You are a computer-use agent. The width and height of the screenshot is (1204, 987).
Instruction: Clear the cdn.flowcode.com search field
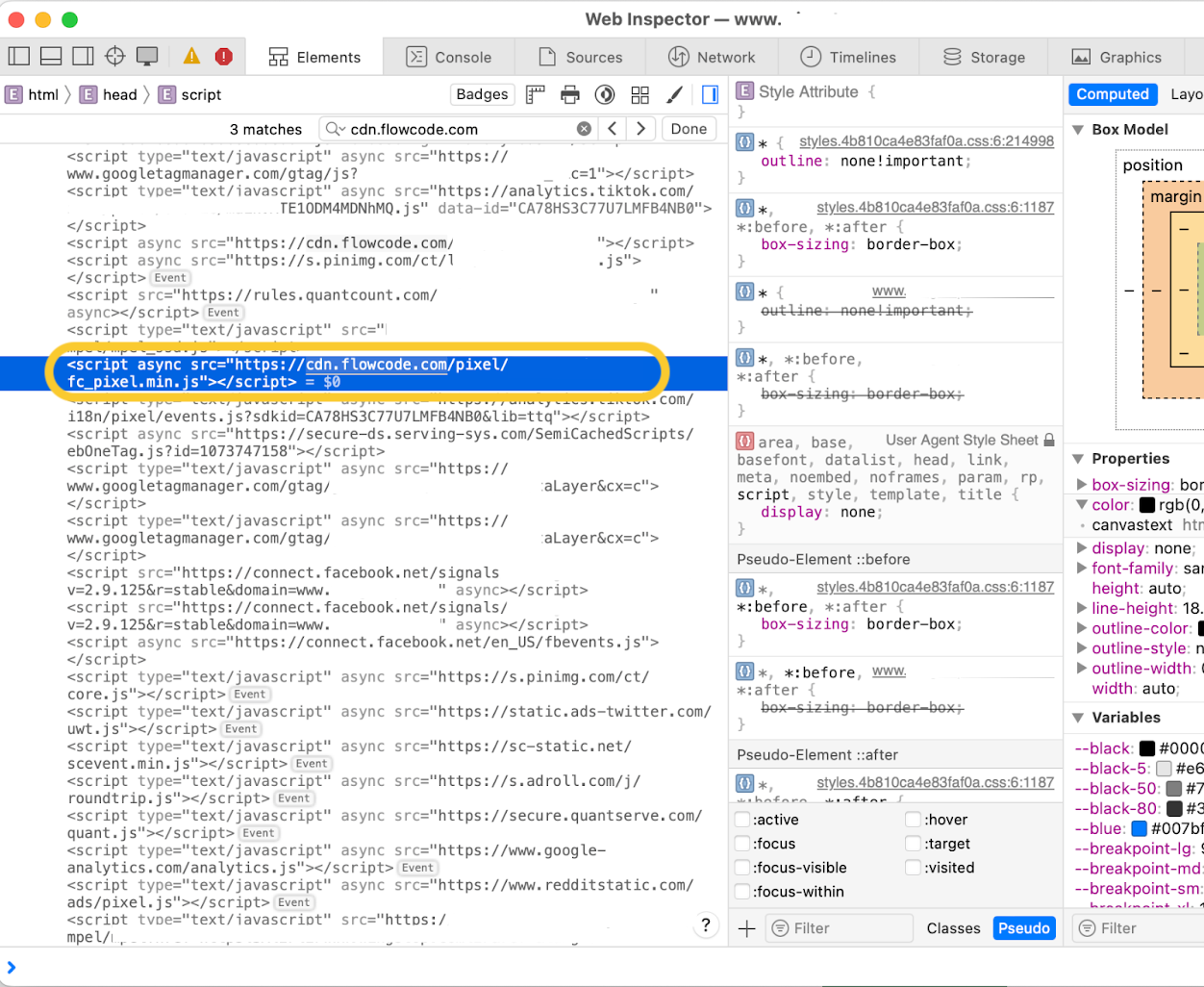(585, 128)
